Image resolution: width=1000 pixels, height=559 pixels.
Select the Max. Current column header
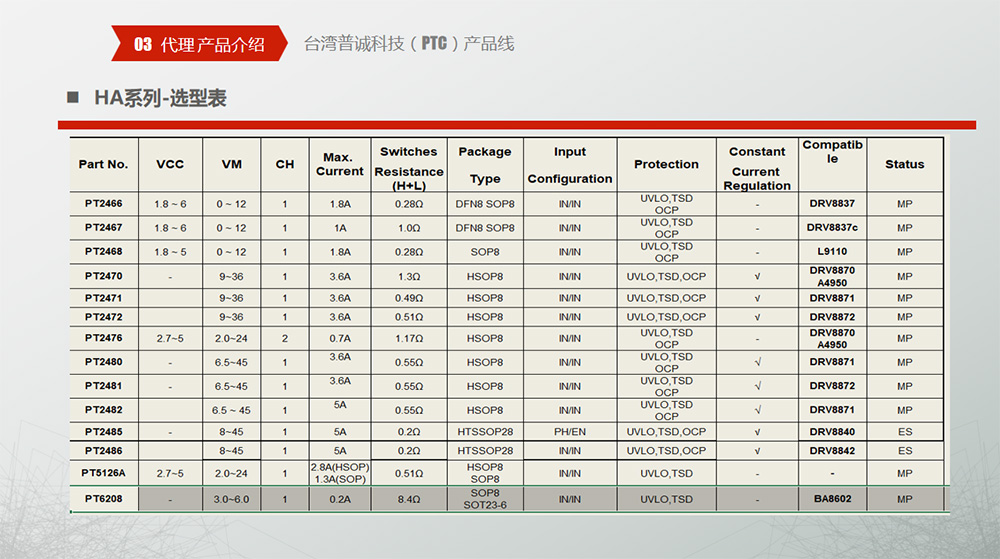(340, 164)
